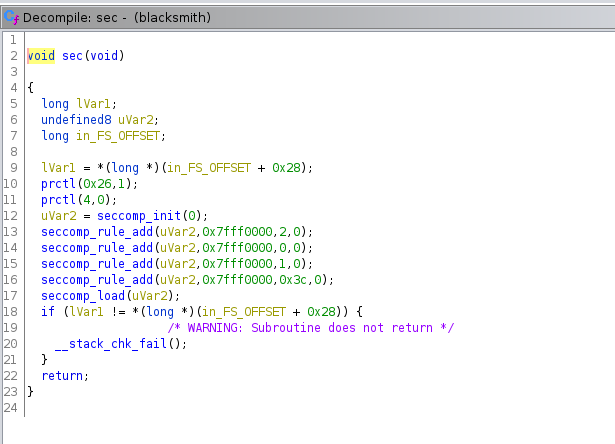Click the WARNING subroutine does not return comment
Image resolution: width=615 pixels, height=444 pixels.
(x=310, y=327)
